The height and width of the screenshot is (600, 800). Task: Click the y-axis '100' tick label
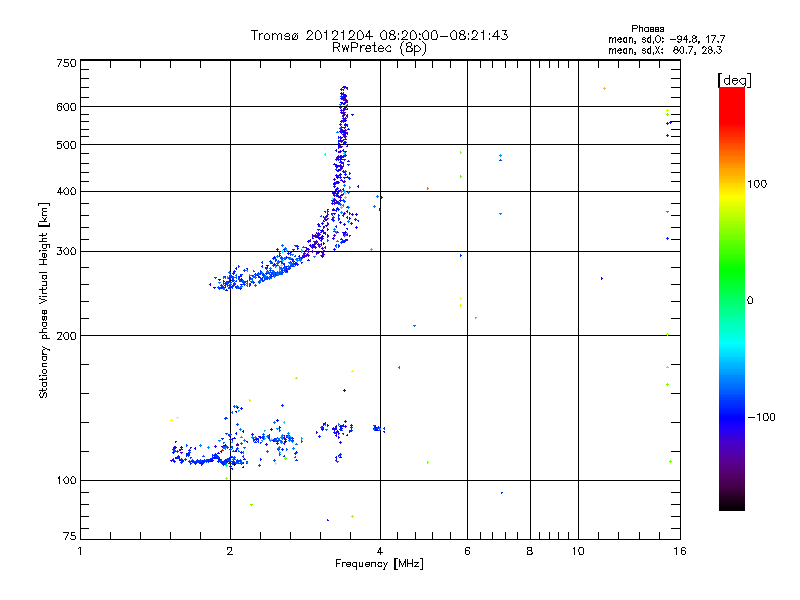click(x=66, y=480)
